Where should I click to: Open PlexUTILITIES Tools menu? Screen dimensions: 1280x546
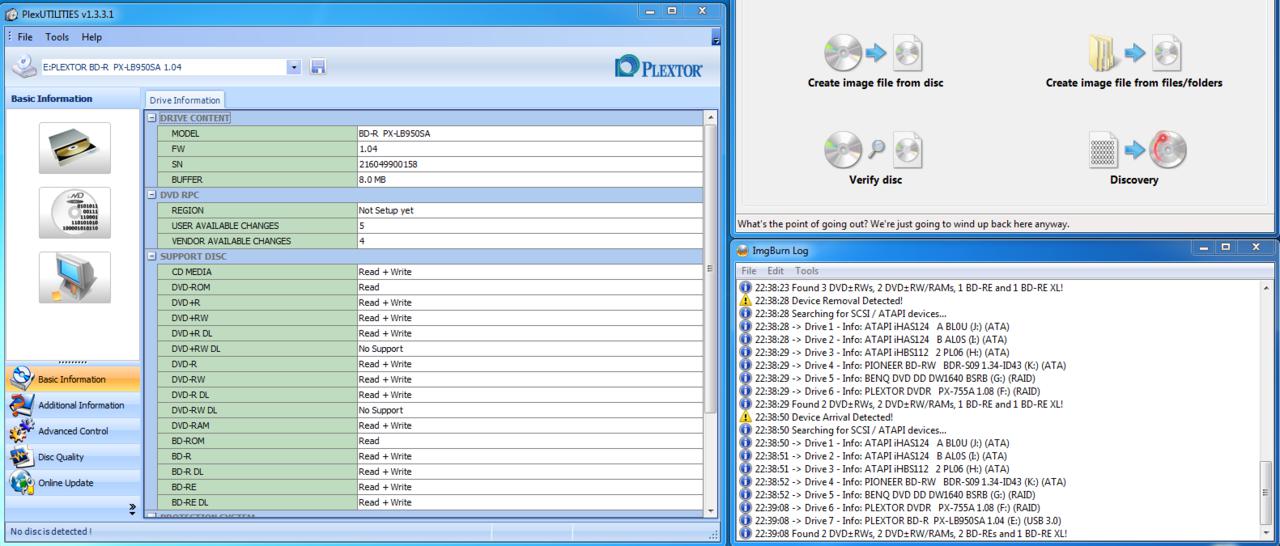[x=57, y=37]
